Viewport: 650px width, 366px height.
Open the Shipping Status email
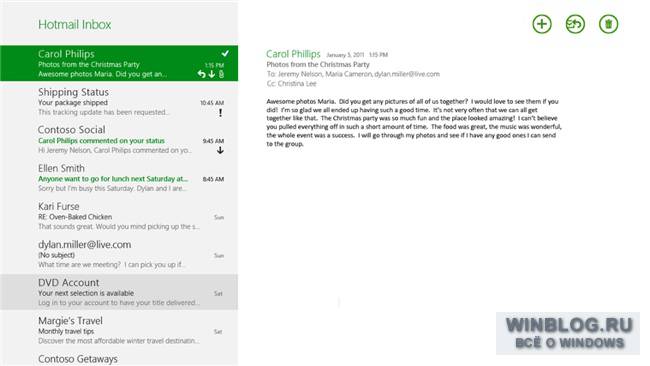click(x=119, y=102)
